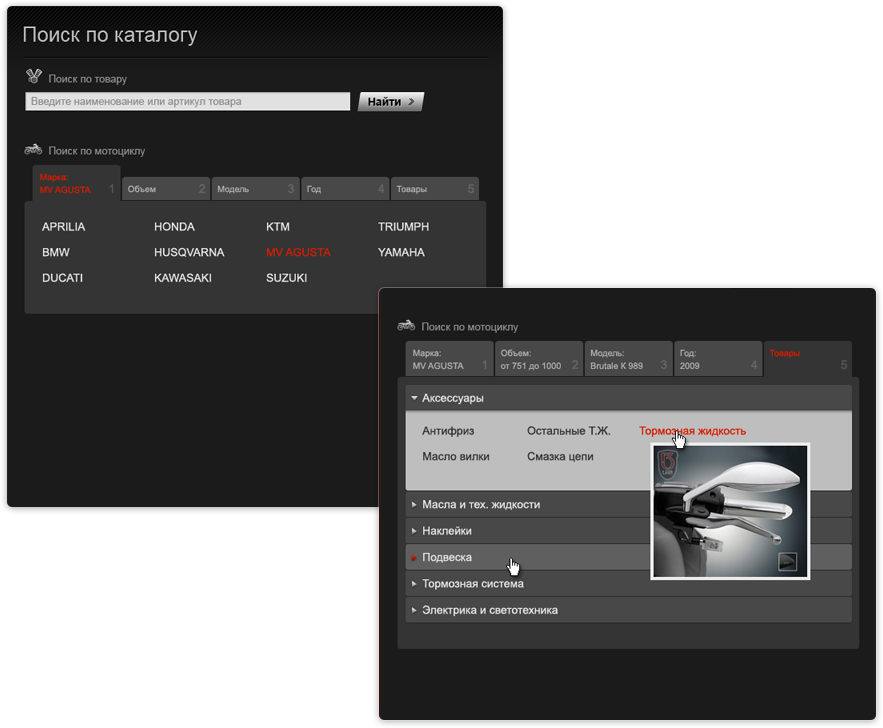
Task: Open the Объем: от 751 до 1000 tab
Action: 538,359
